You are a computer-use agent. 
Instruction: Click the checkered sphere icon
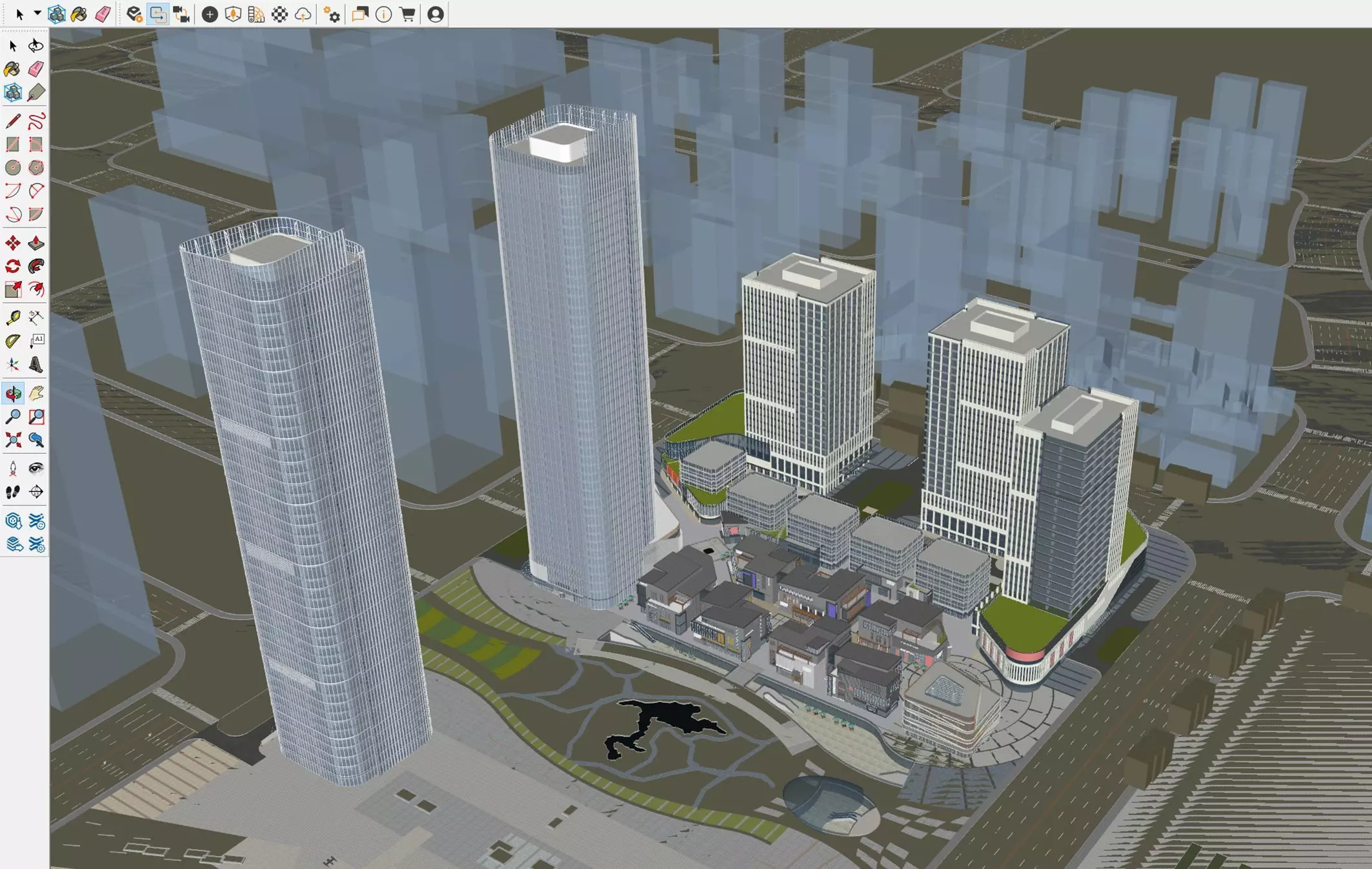[279, 14]
